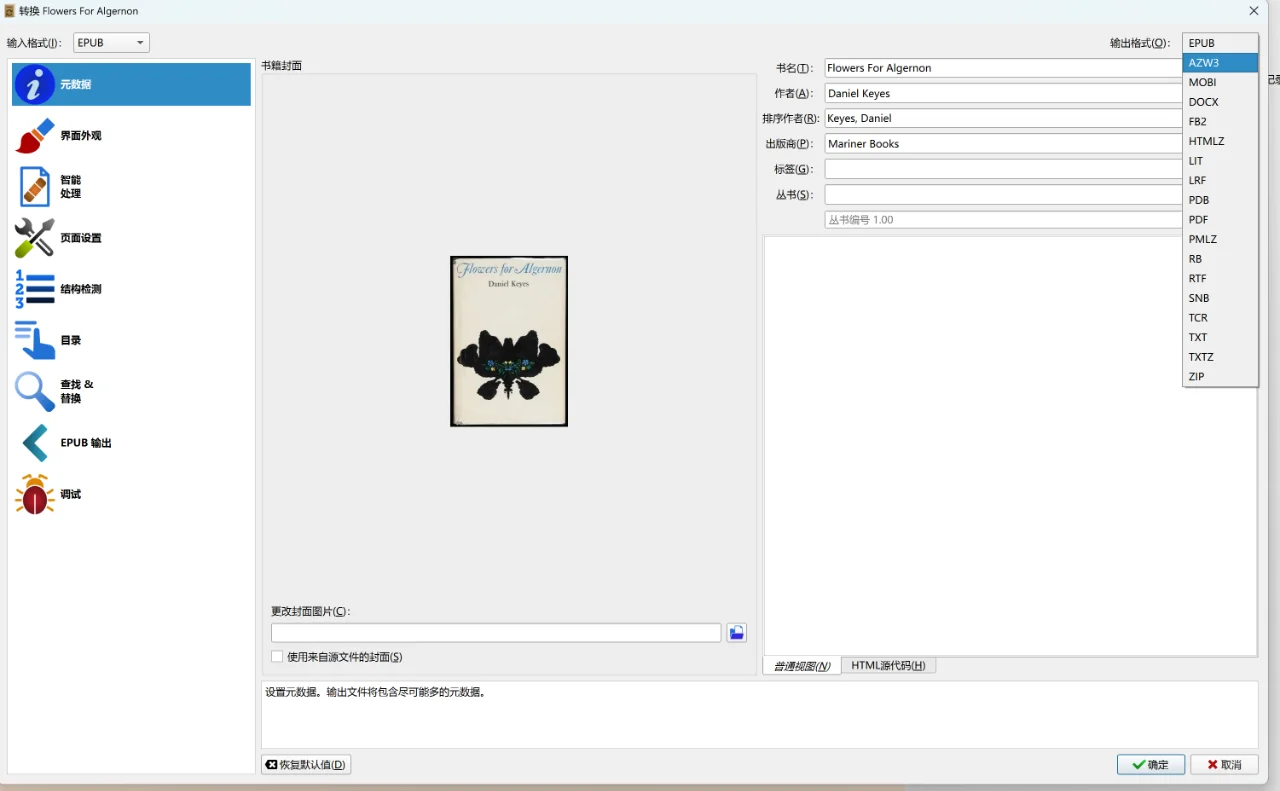1280x791 pixels.
Task: Open the 元数据 metadata section icon
Action: (34, 85)
